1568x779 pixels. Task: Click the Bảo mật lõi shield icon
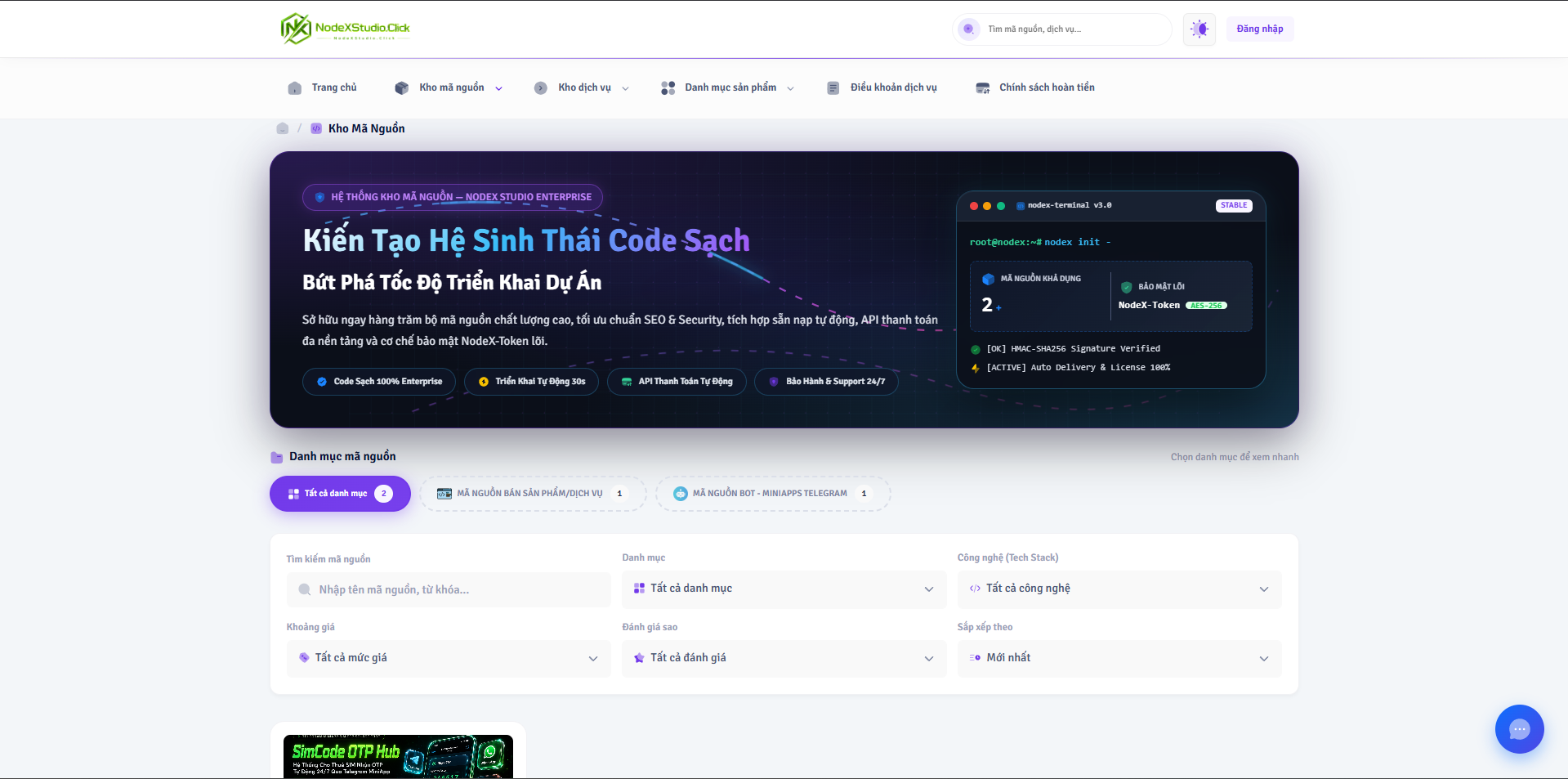1126,287
